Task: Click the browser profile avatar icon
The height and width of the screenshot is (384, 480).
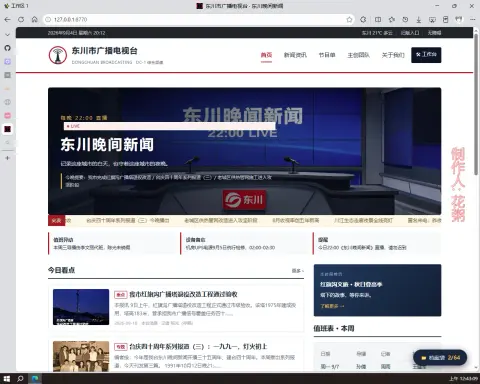Action: point(459,20)
